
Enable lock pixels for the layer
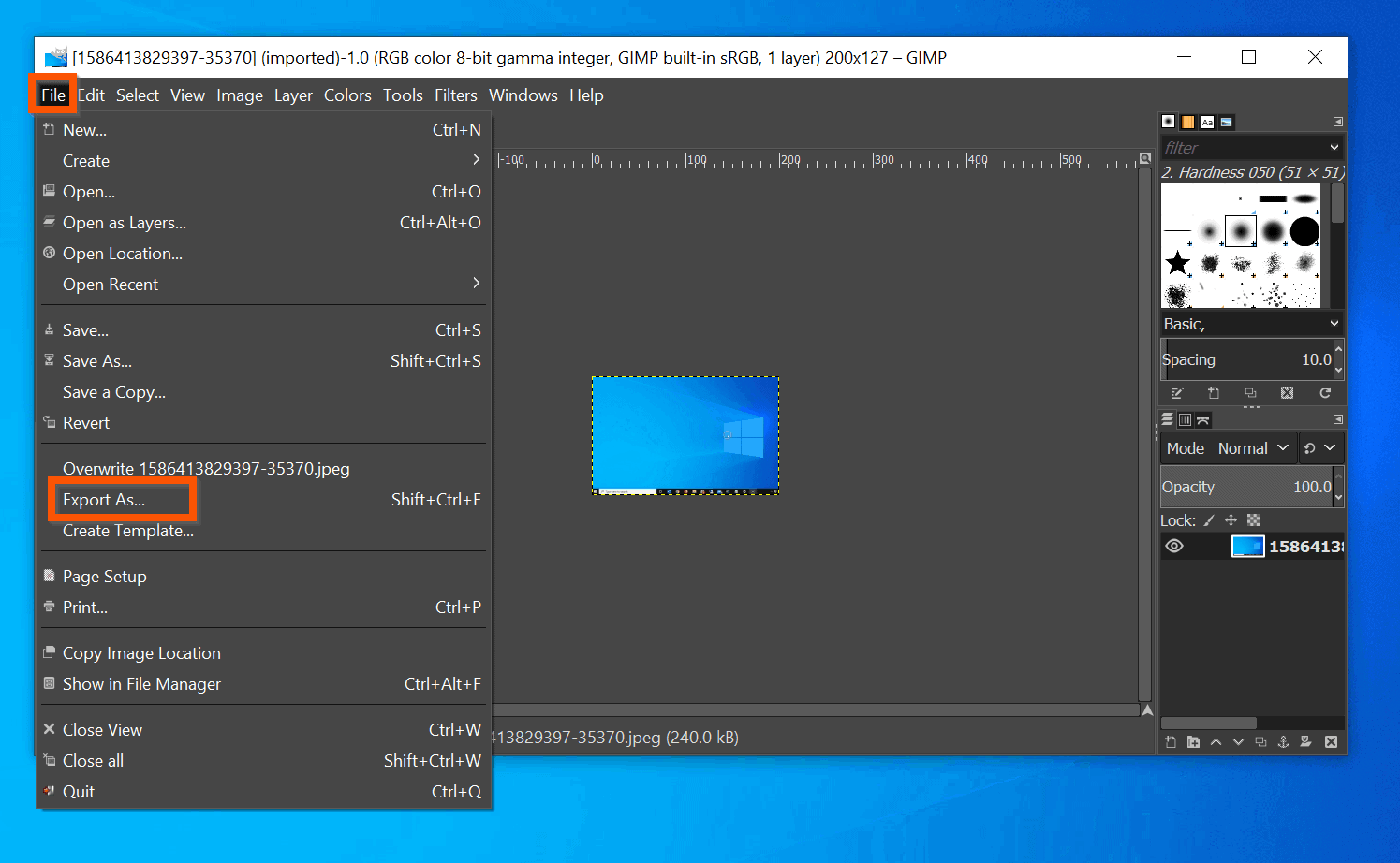point(1208,519)
